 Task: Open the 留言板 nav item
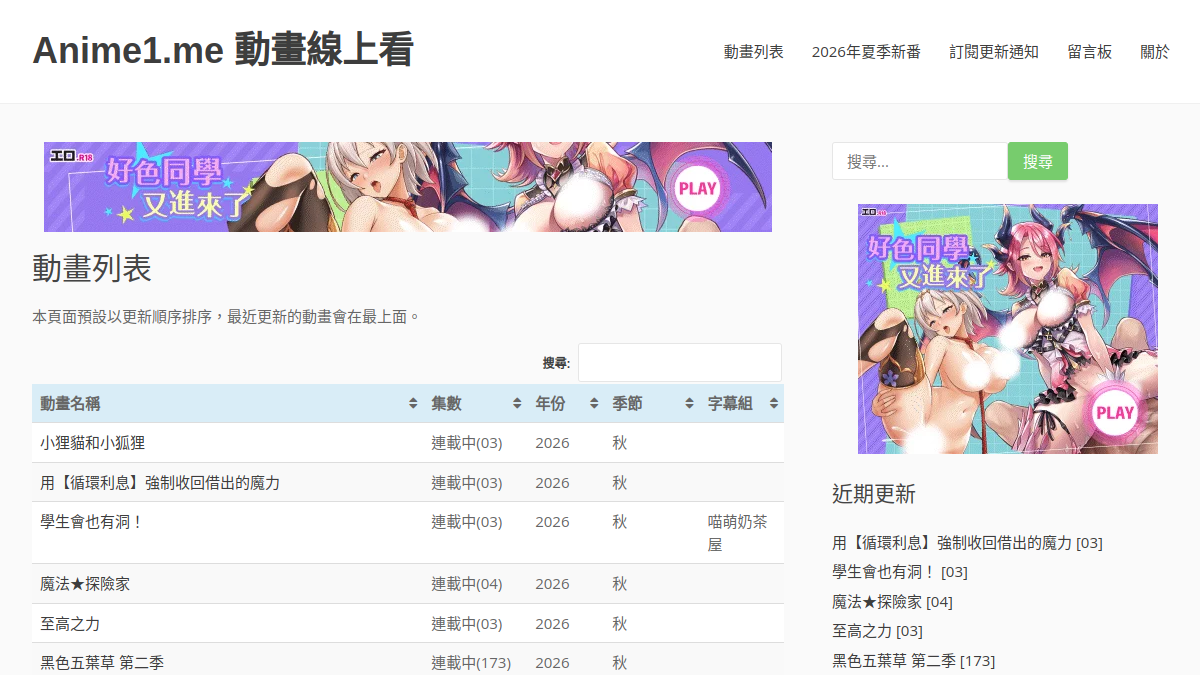pyautogui.click(x=1089, y=52)
